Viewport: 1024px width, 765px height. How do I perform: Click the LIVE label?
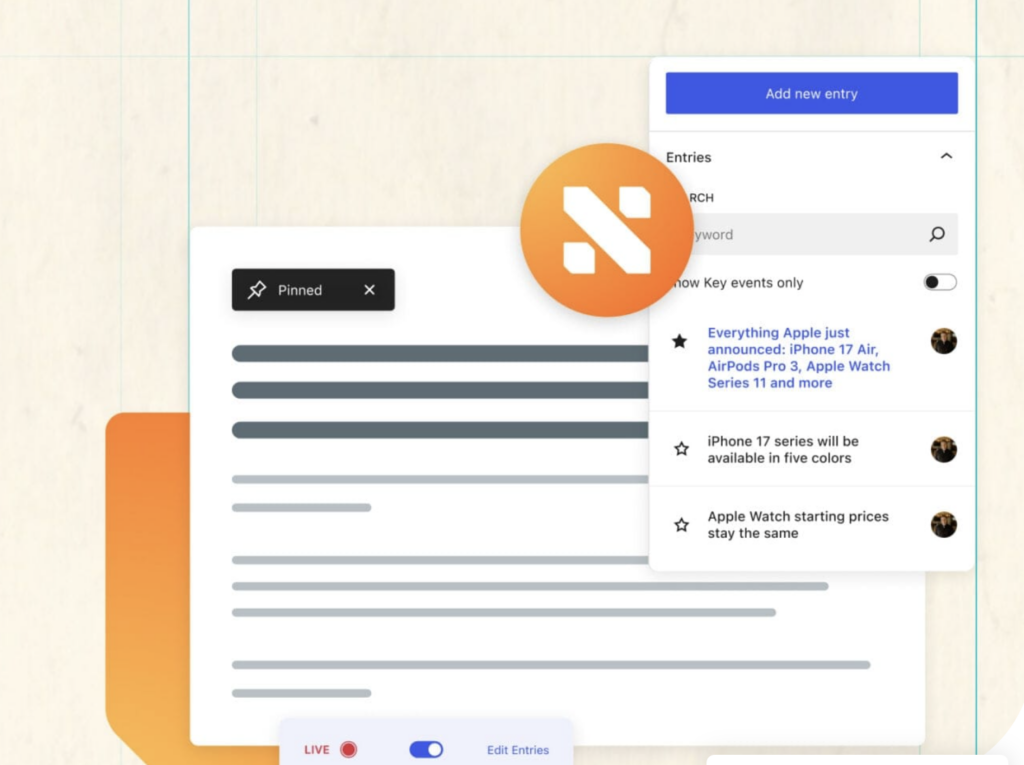point(317,750)
